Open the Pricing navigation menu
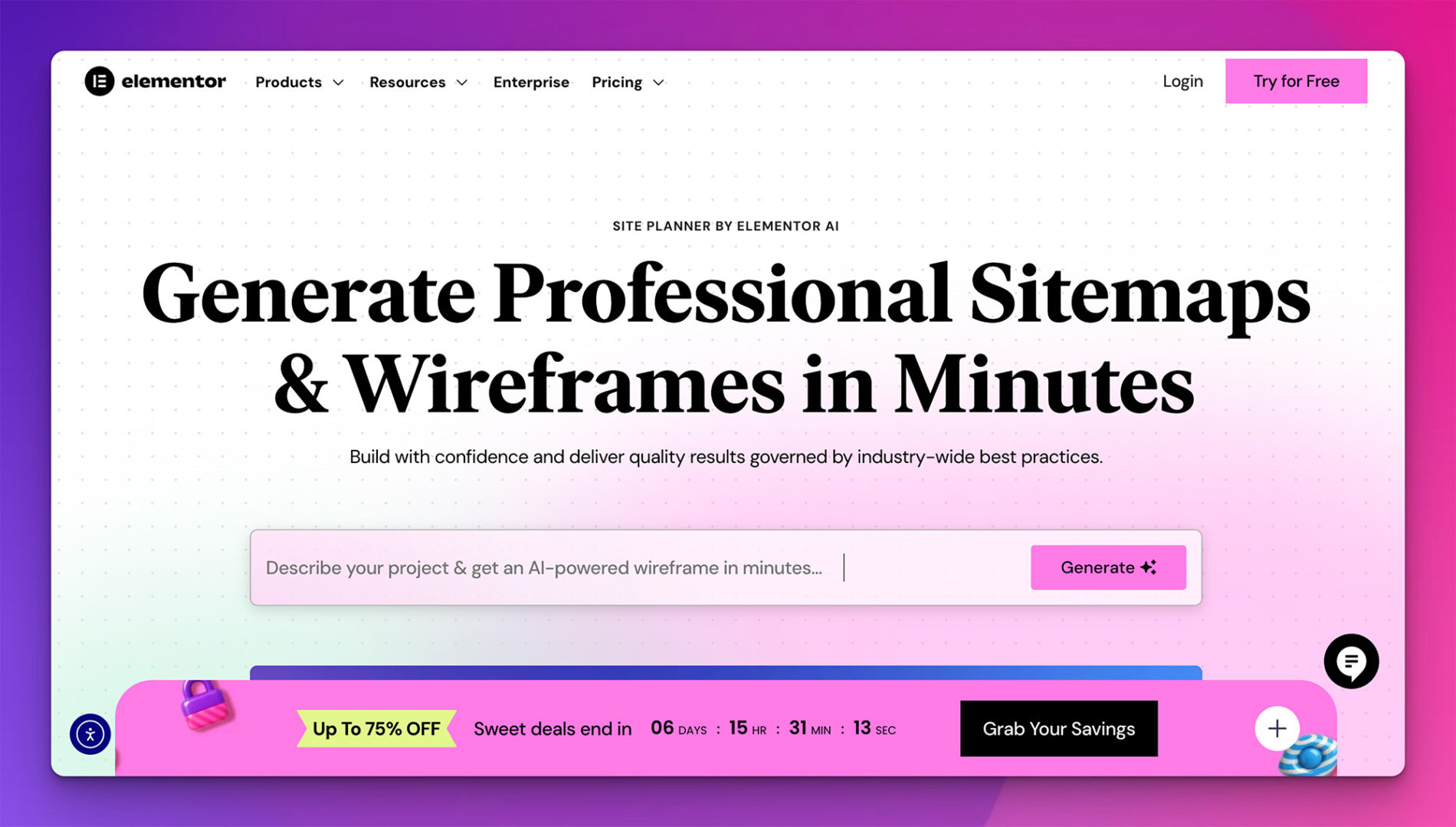The height and width of the screenshot is (827, 1456). [617, 82]
